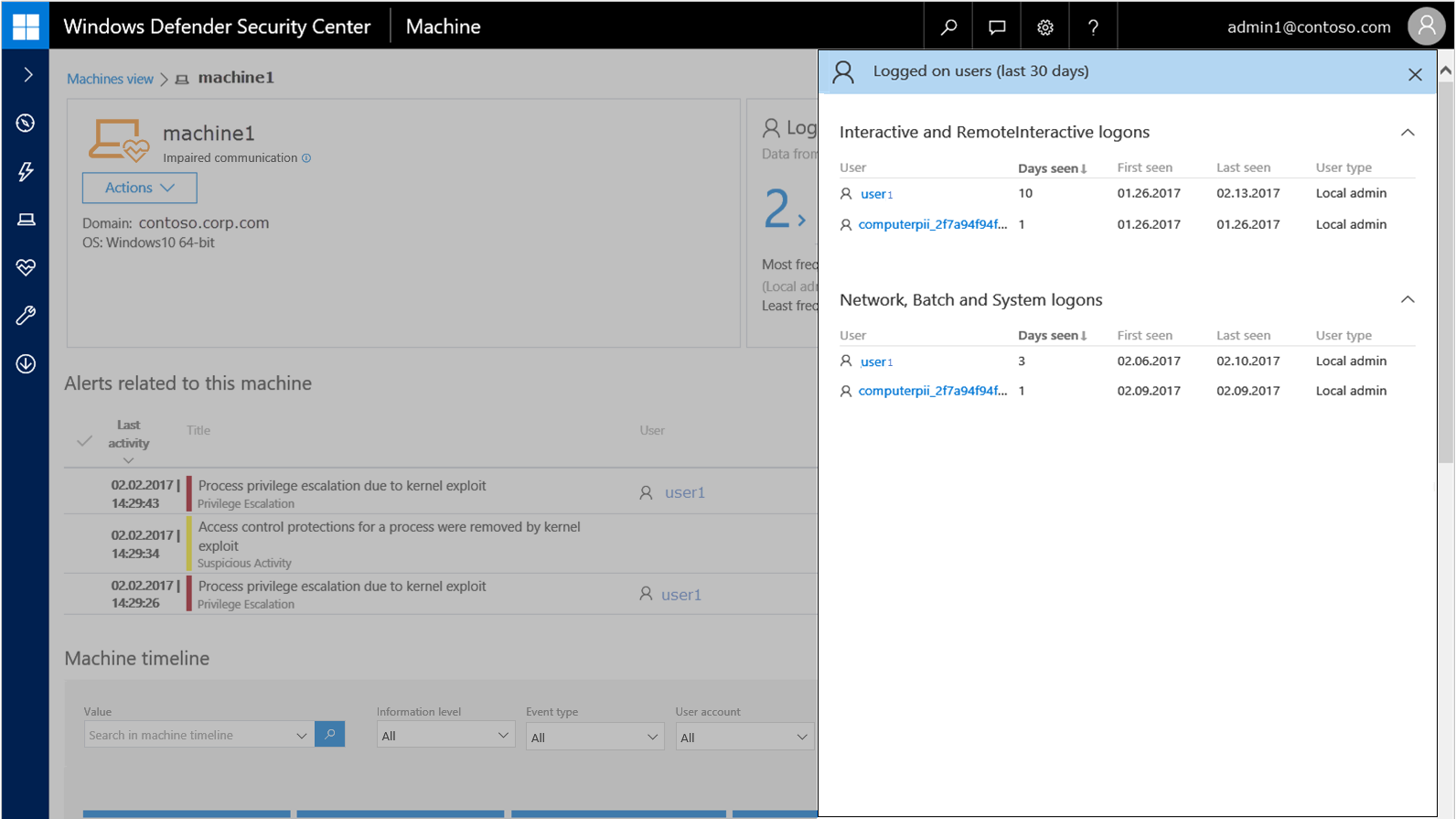This screenshot has height=819, width=1456.
Task: Close the Logged on users panel
Action: pyautogui.click(x=1415, y=74)
